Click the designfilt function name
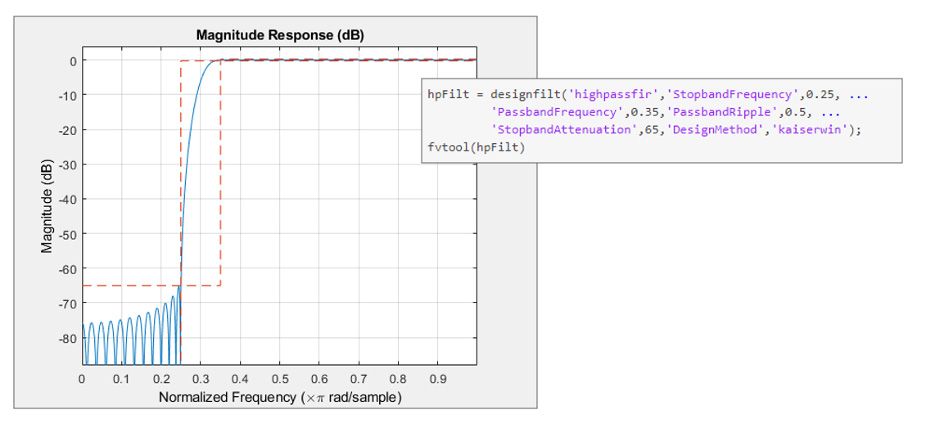The width and height of the screenshot is (926, 428). [526, 94]
